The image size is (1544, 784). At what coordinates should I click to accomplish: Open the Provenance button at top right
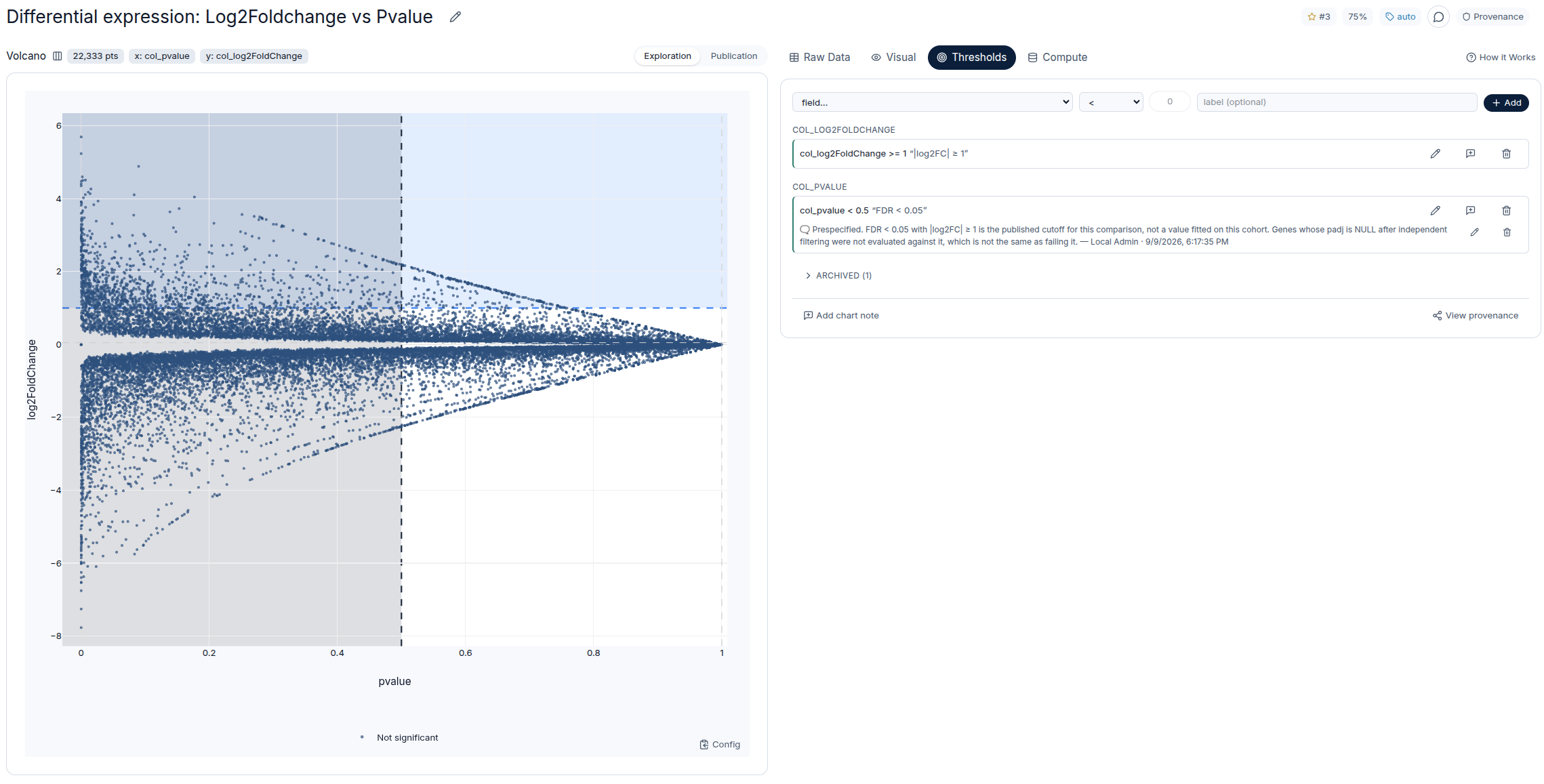(x=1493, y=17)
